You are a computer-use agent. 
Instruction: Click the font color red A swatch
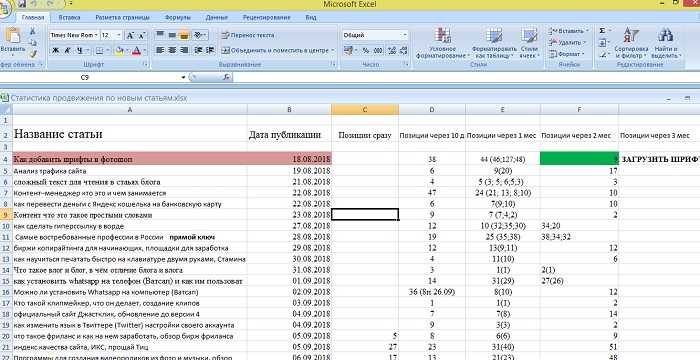click(x=136, y=50)
